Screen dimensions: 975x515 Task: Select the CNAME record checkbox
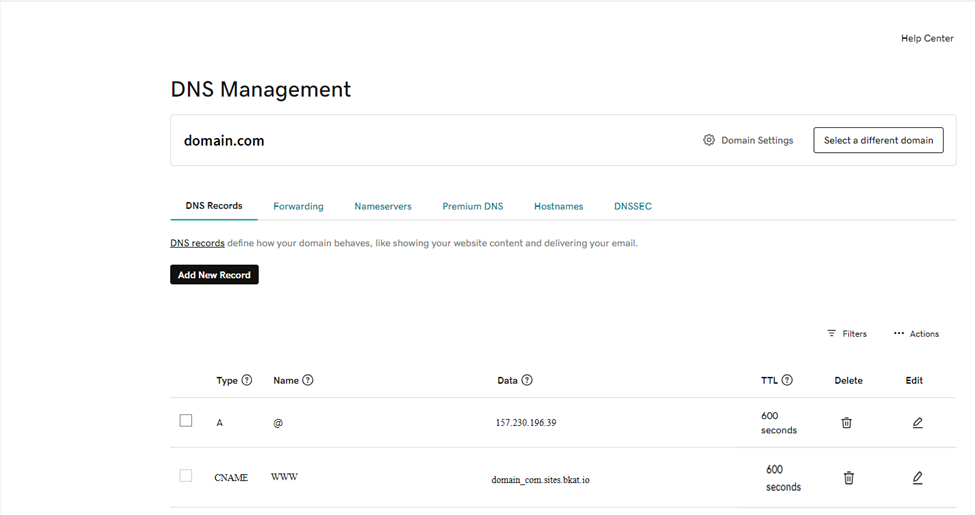tap(186, 476)
